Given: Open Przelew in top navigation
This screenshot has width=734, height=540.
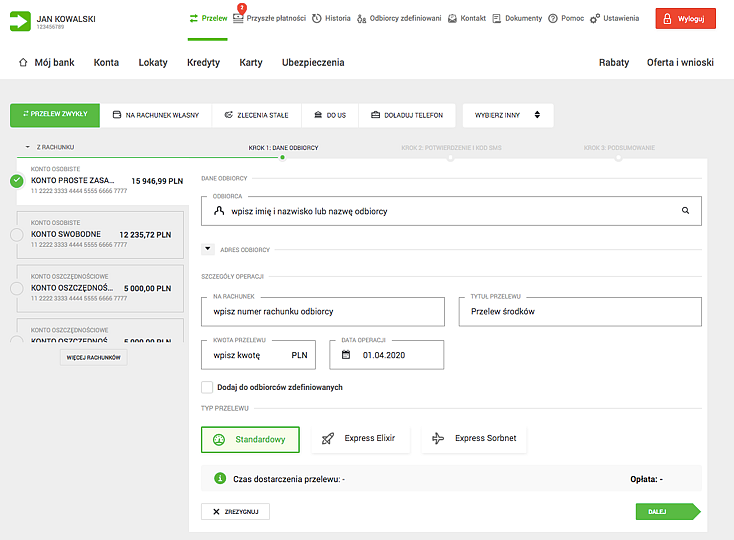Looking at the screenshot, I should point(208,18).
